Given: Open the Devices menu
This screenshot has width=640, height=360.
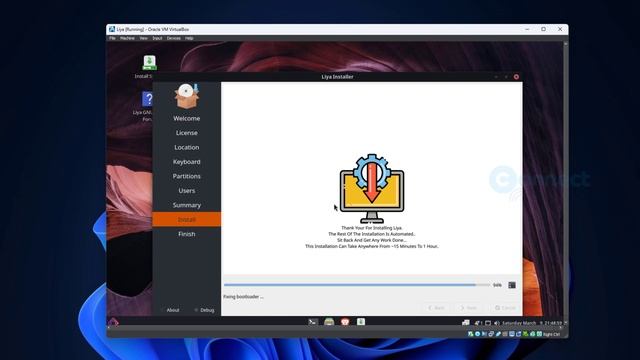Looking at the screenshot, I should pyautogui.click(x=173, y=38).
